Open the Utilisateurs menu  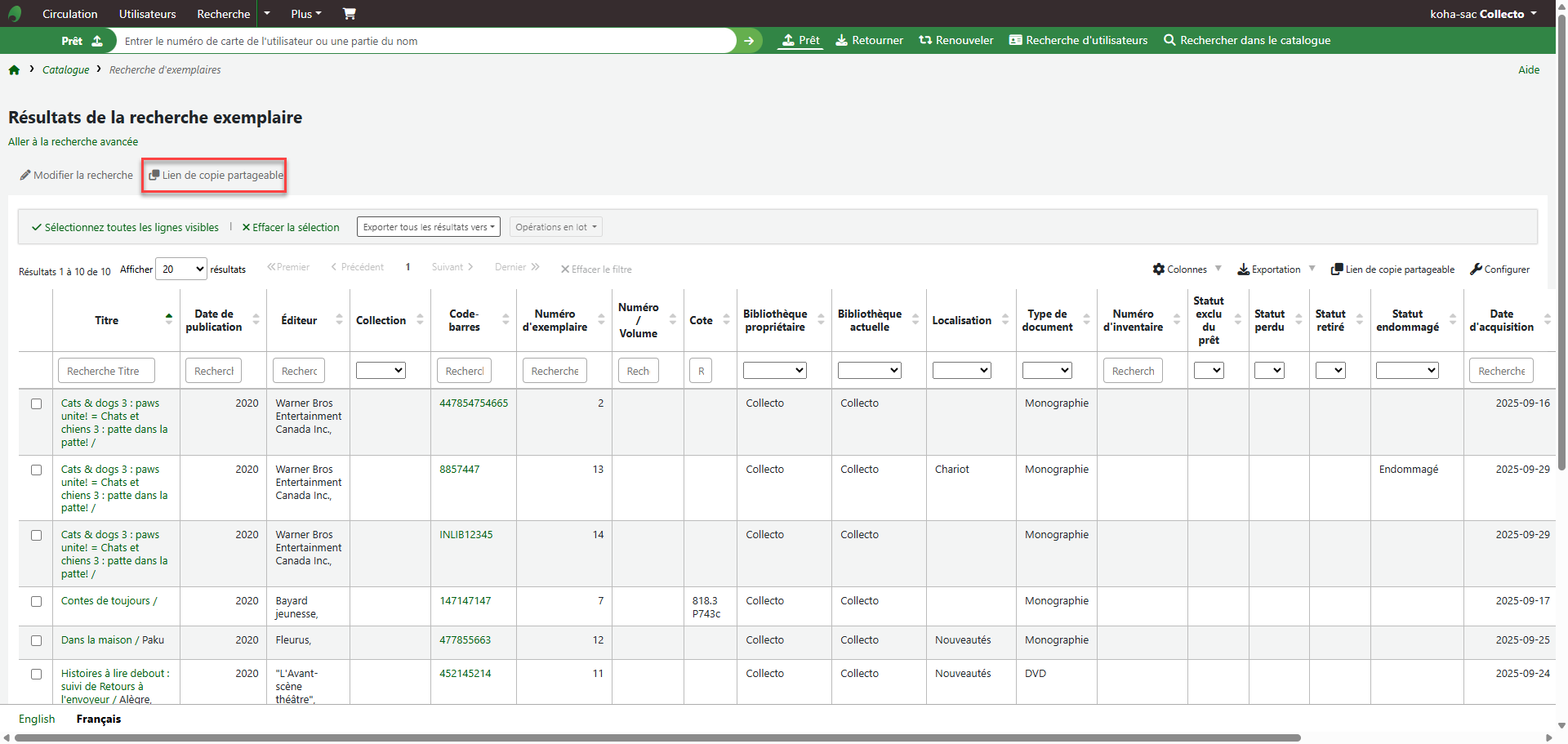point(147,14)
